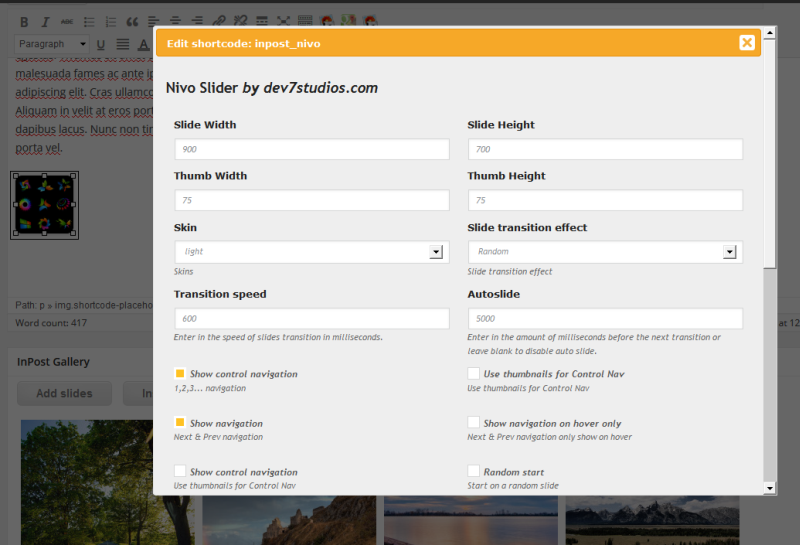This screenshot has height=545, width=800.
Task: Uncheck the first Show control navigation checkbox
Action: (180, 374)
